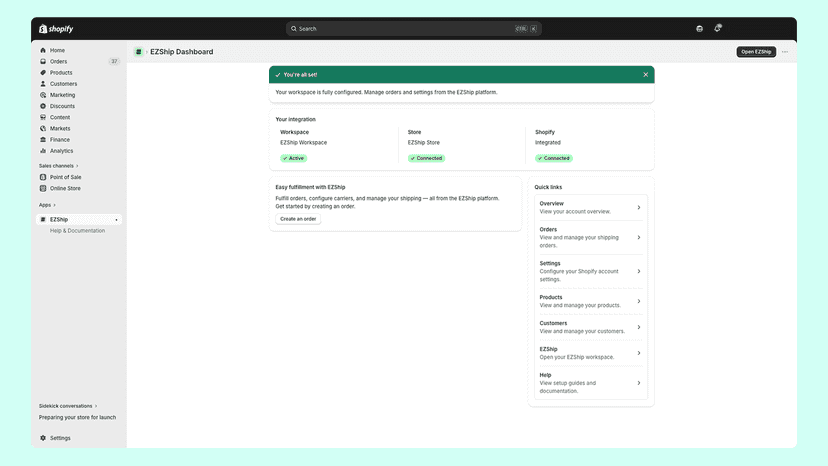Click the Open EZShip button
Image resolution: width=828 pixels, height=466 pixels.
click(756, 52)
